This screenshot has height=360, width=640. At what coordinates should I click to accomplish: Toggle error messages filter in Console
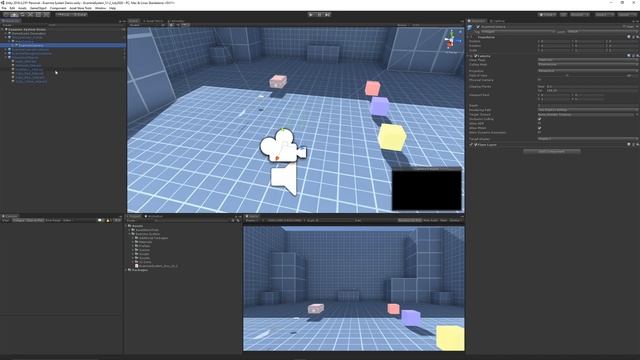(x=117, y=220)
